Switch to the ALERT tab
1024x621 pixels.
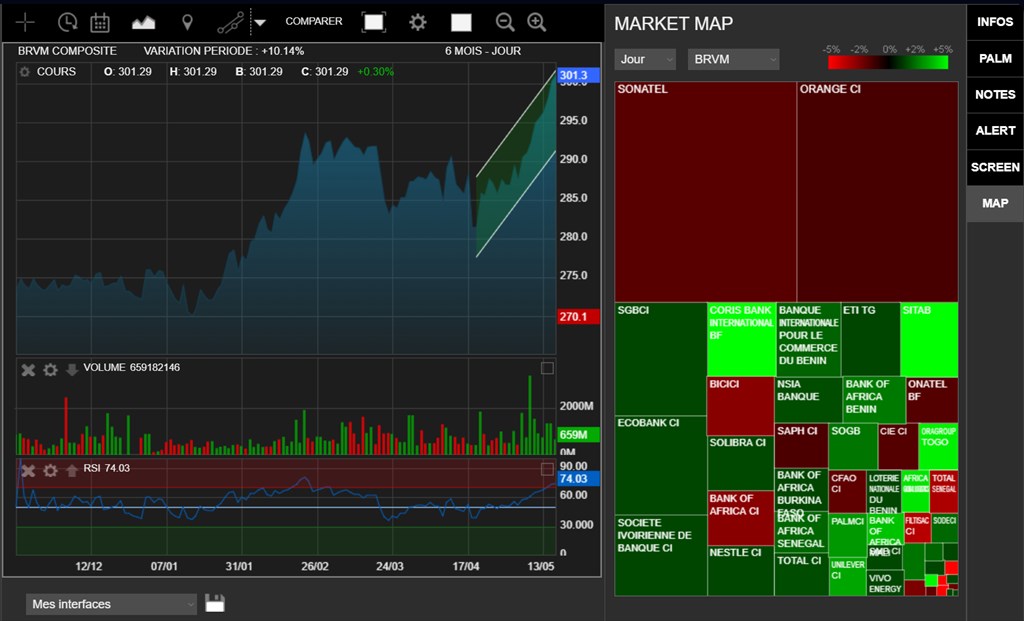tap(995, 131)
